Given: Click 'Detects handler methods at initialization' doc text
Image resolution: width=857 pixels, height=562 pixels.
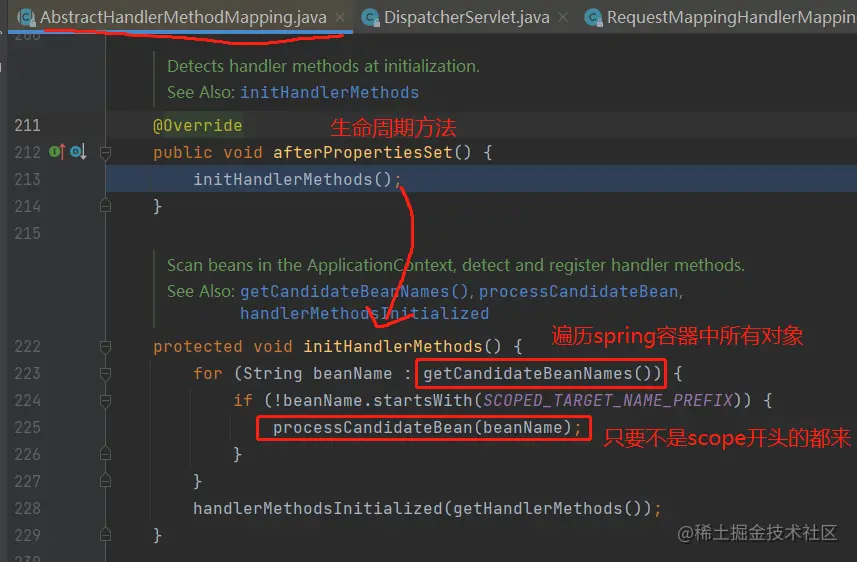Looking at the screenshot, I should [323, 66].
